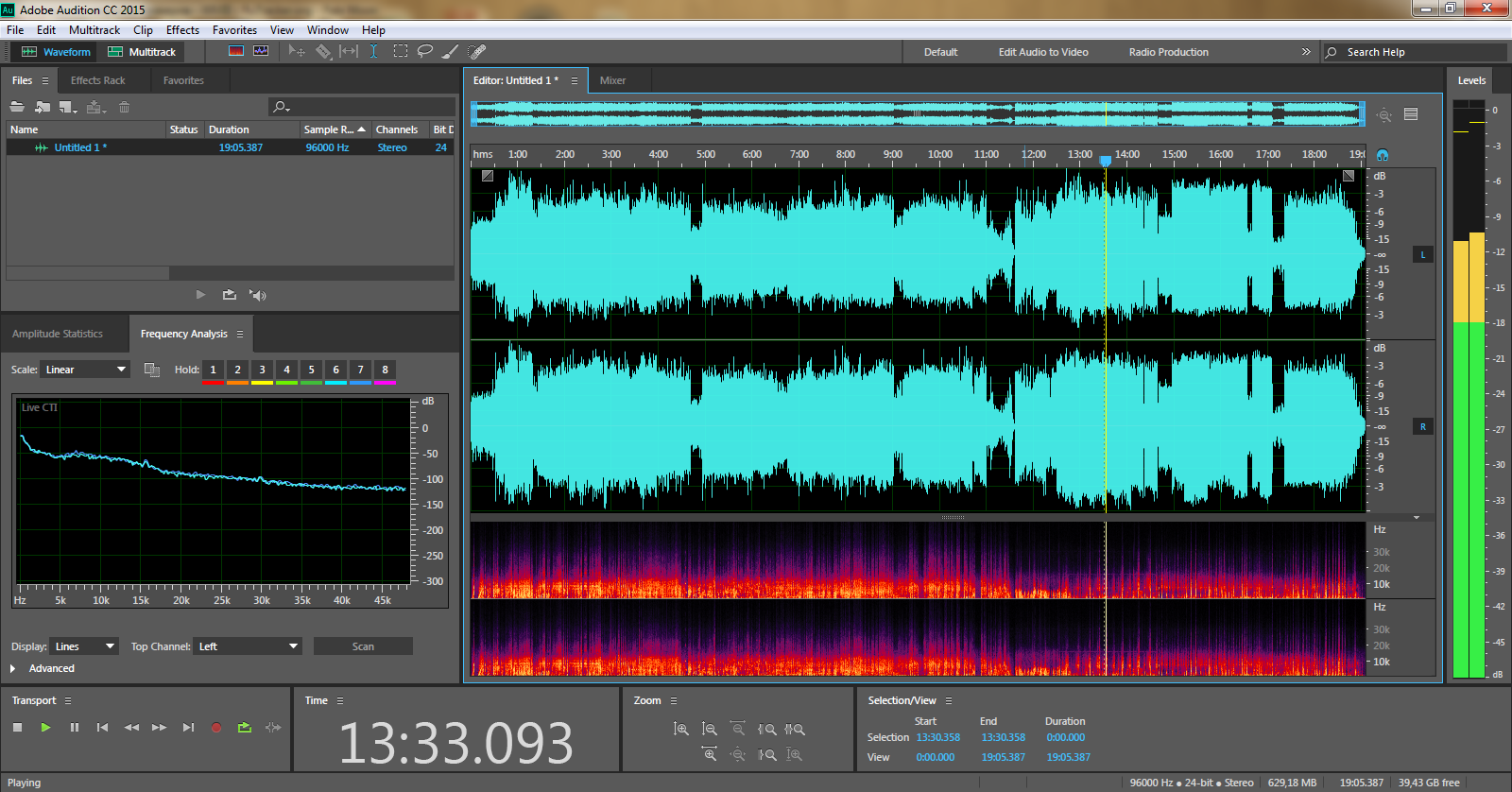Select the Spot Healing Brush tool
Viewport: 1512px width, 792px height.
click(477, 51)
